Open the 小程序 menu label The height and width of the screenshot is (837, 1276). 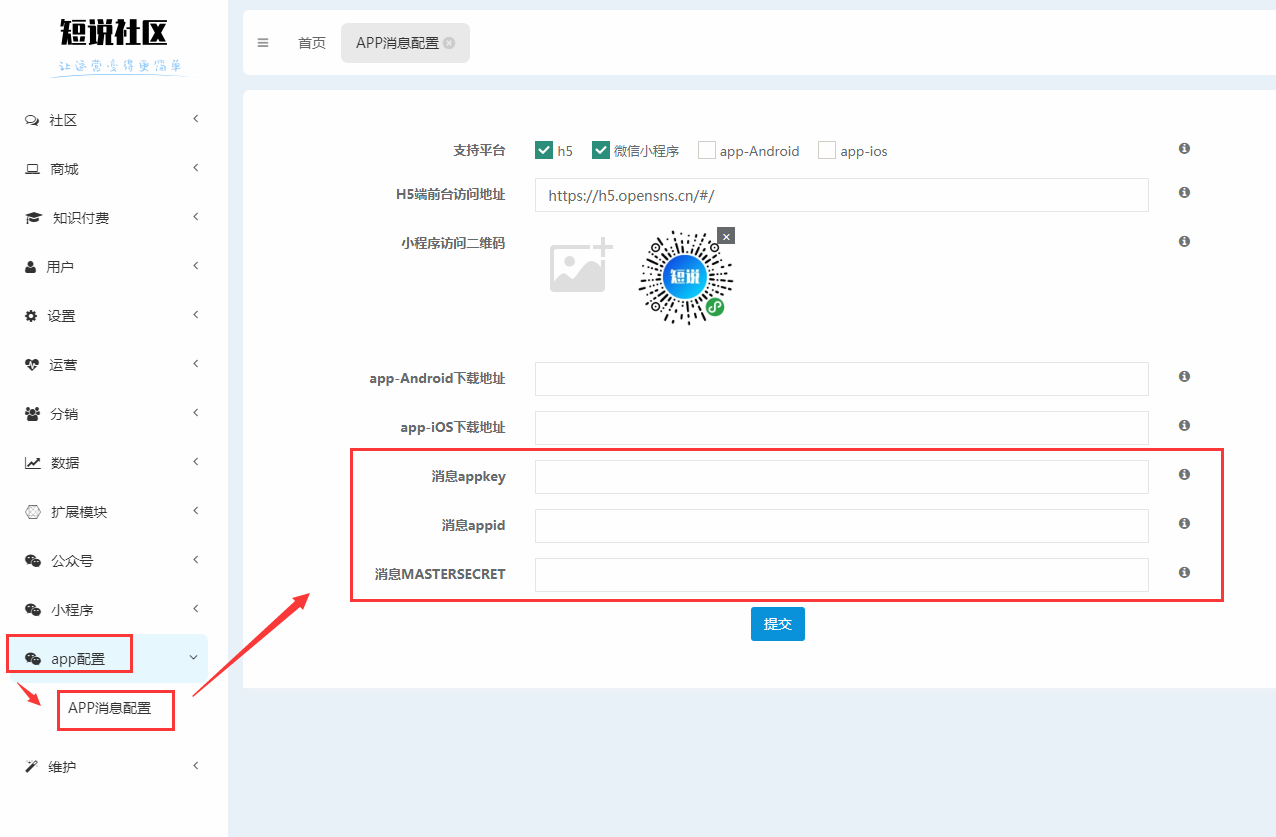71,610
